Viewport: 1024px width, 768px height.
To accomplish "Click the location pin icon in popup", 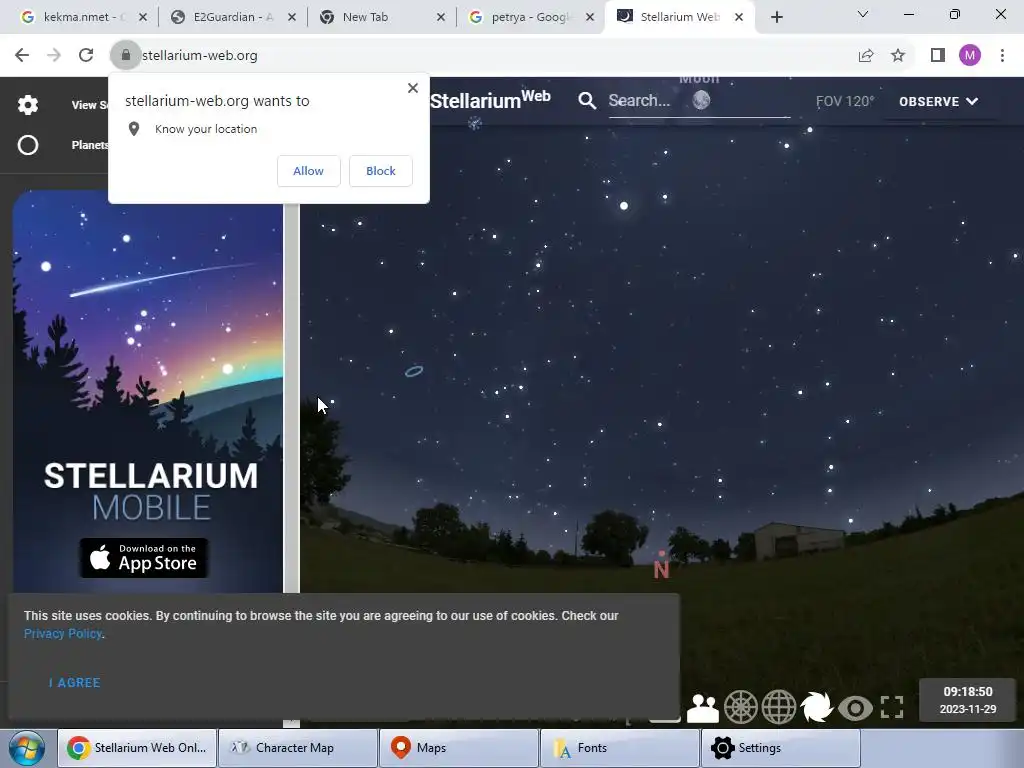I will coord(134,129).
